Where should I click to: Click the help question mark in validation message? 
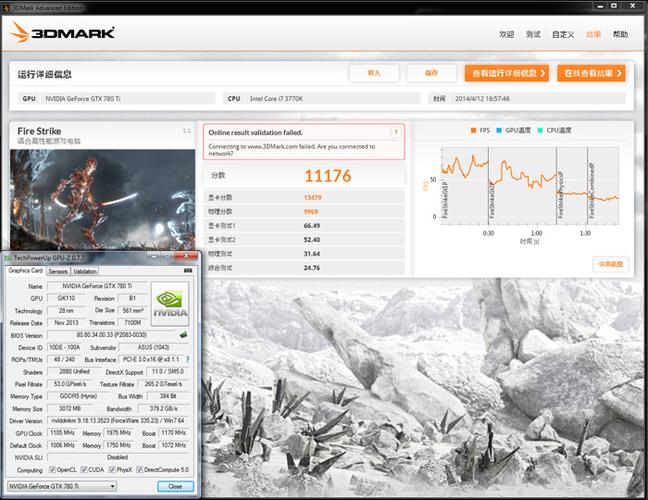[395, 132]
